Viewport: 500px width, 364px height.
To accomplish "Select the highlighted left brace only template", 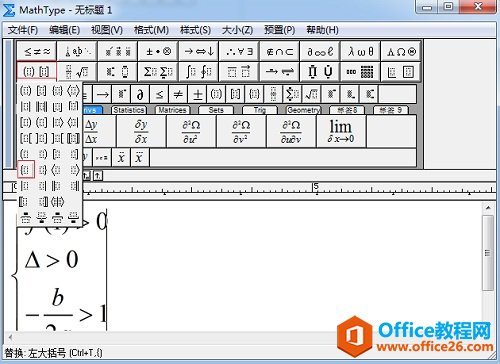I will point(26,170).
